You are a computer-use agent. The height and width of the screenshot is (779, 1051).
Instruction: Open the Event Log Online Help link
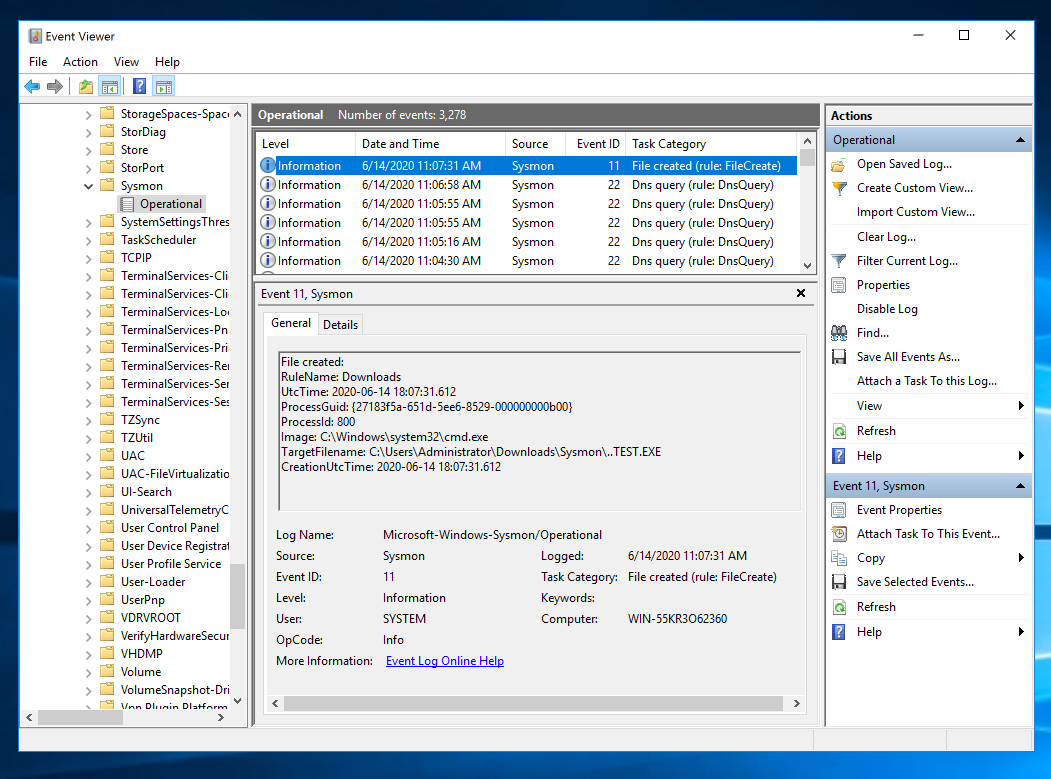click(x=444, y=661)
